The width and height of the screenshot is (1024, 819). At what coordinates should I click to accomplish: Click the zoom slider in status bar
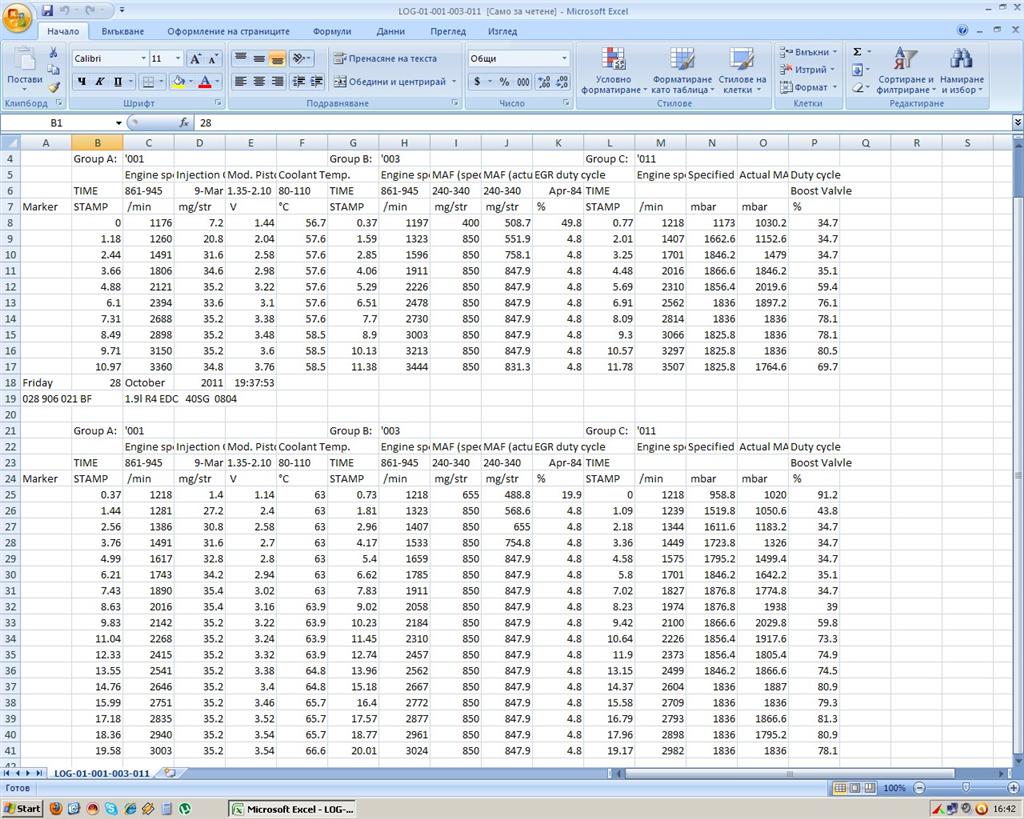pos(966,788)
